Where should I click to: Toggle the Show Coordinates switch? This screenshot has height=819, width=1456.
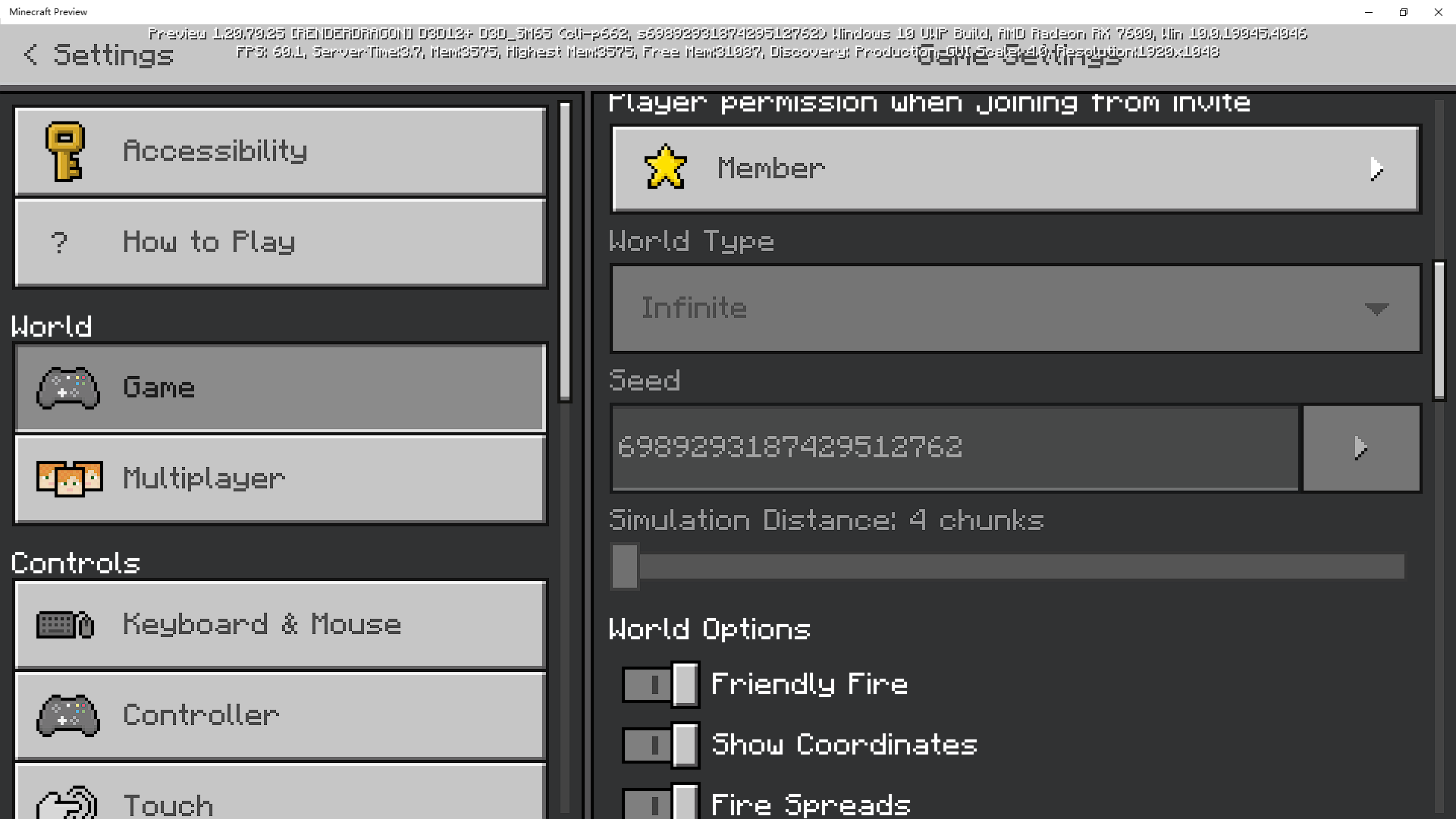pyautogui.click(x=661, y=745)
